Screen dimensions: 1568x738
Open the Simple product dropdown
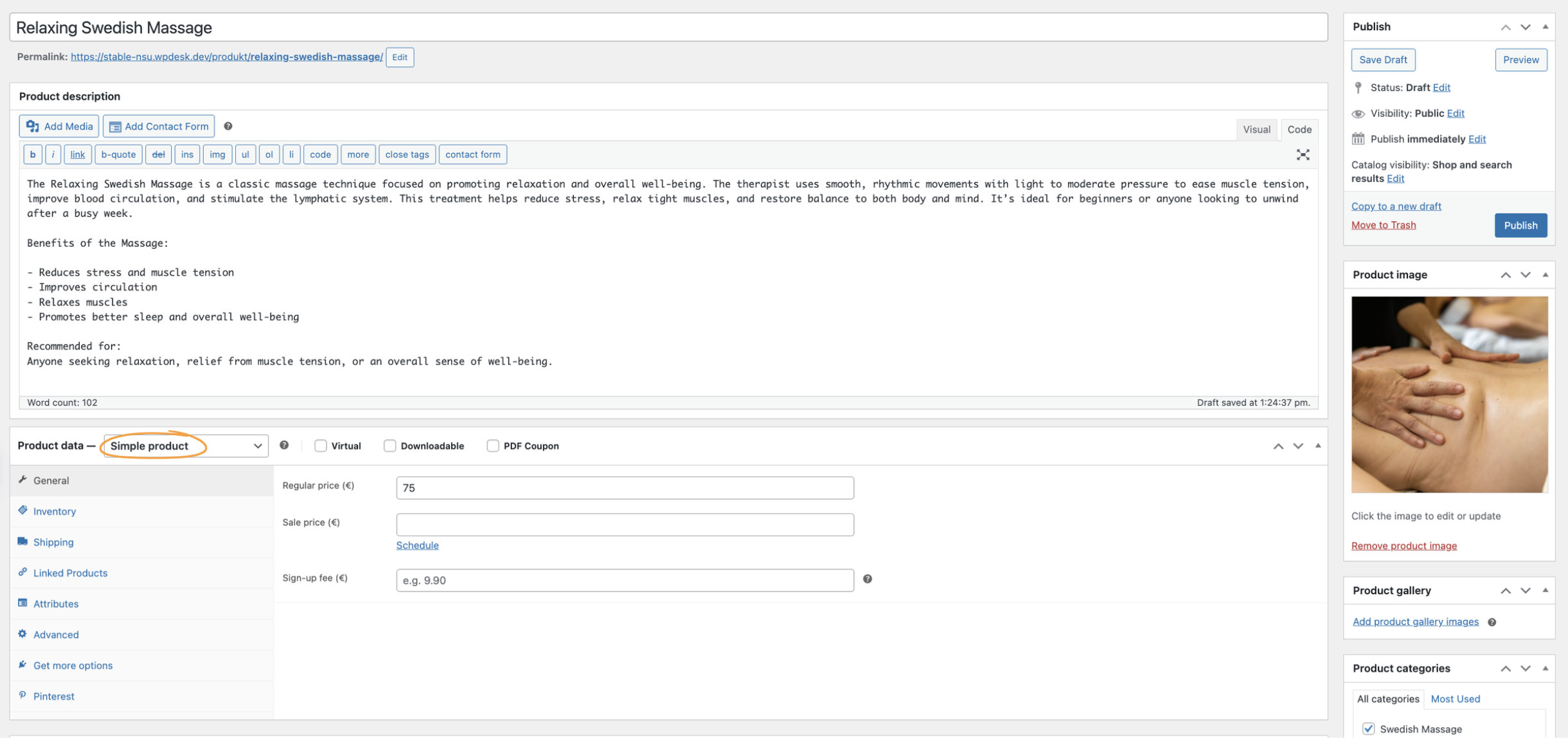pos(184,446)
